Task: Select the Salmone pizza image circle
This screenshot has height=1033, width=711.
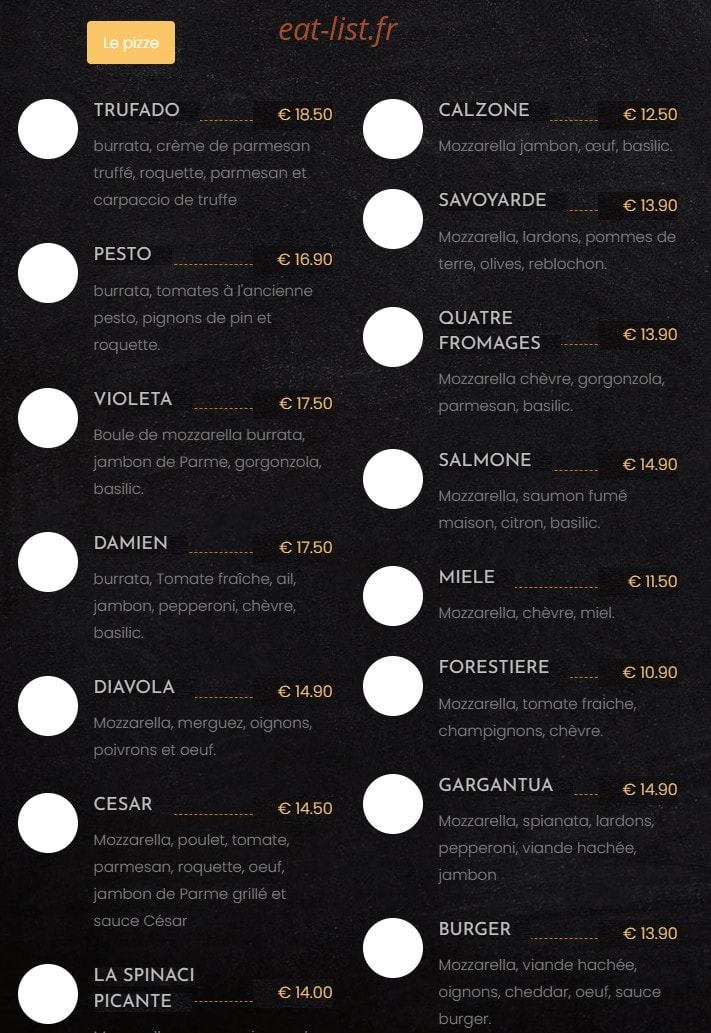Action: pos(393,479)
